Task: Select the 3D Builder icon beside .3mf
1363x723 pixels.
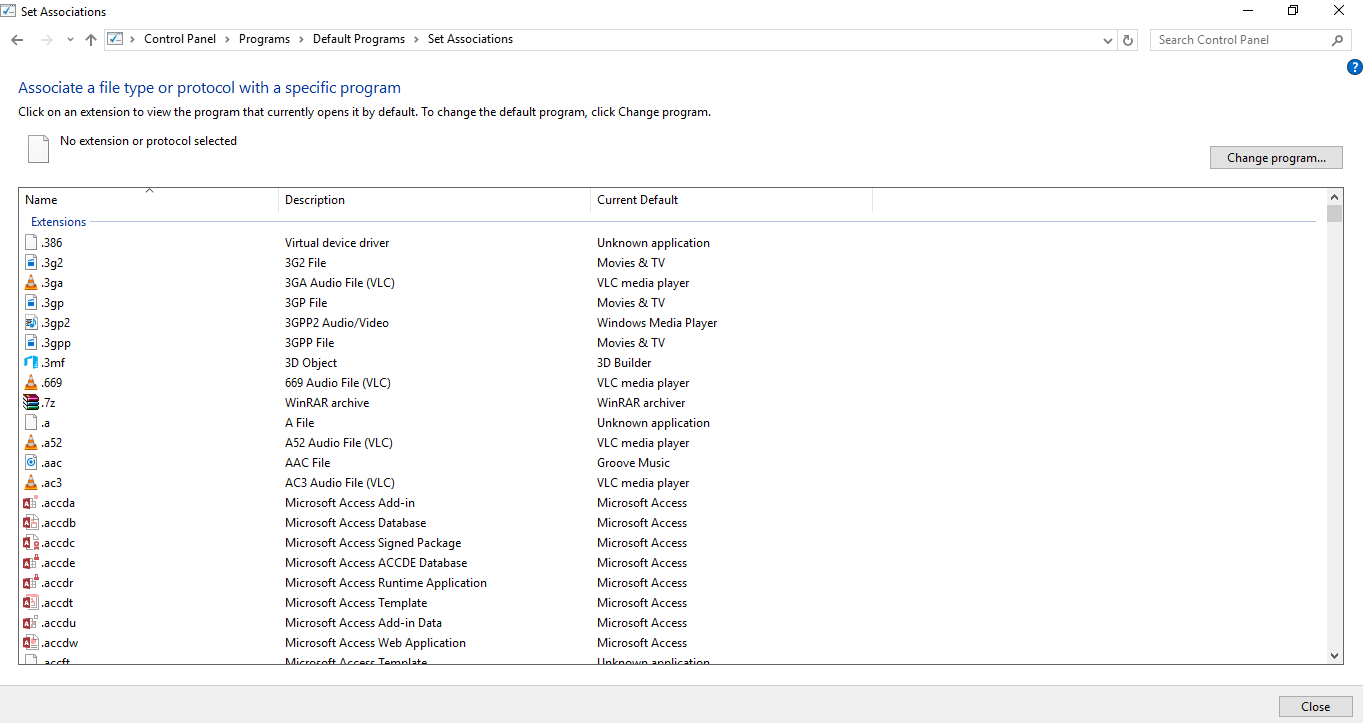Action: (x=30, y=362)
